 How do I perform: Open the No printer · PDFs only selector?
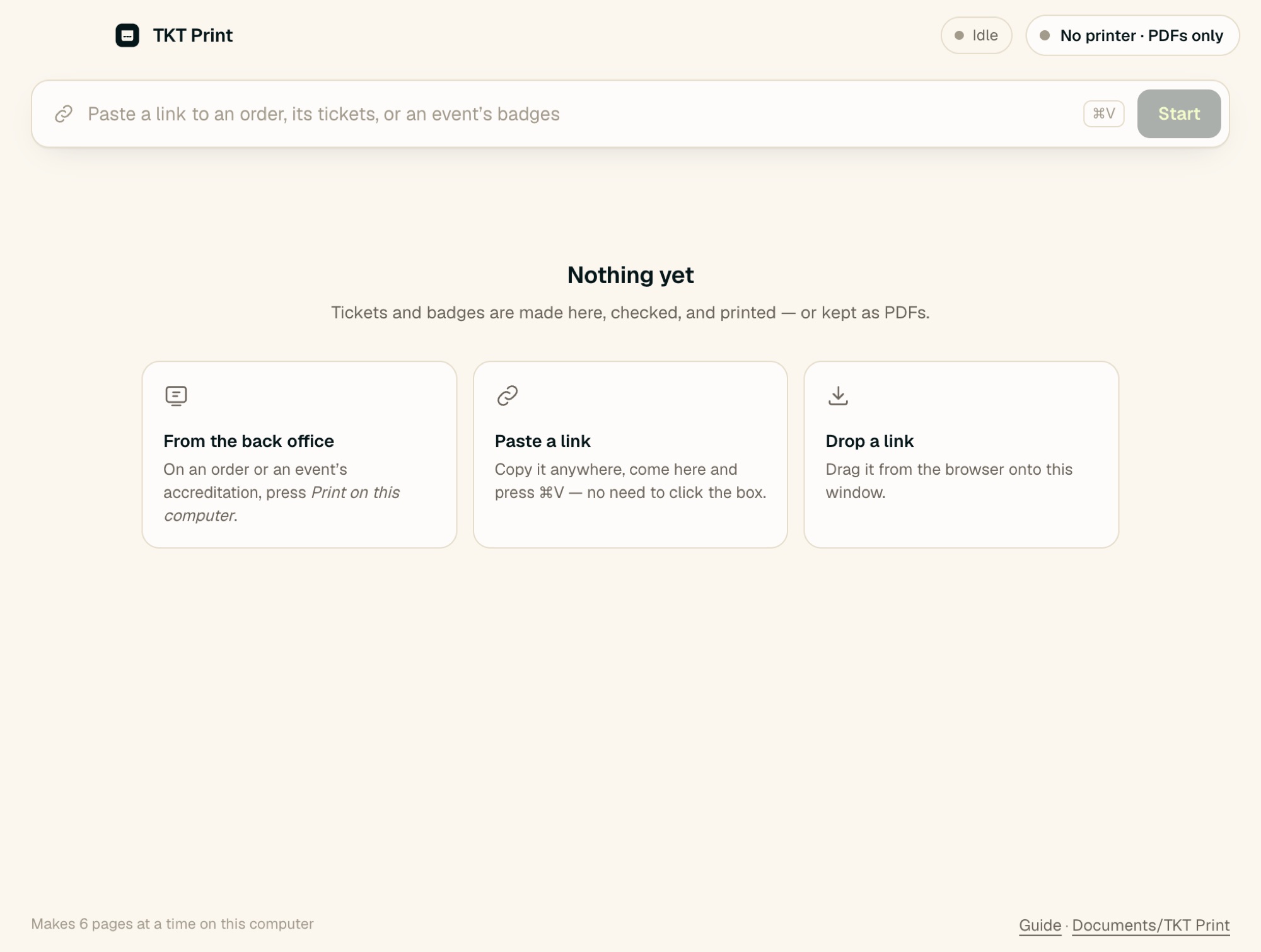coord(1132,35)
